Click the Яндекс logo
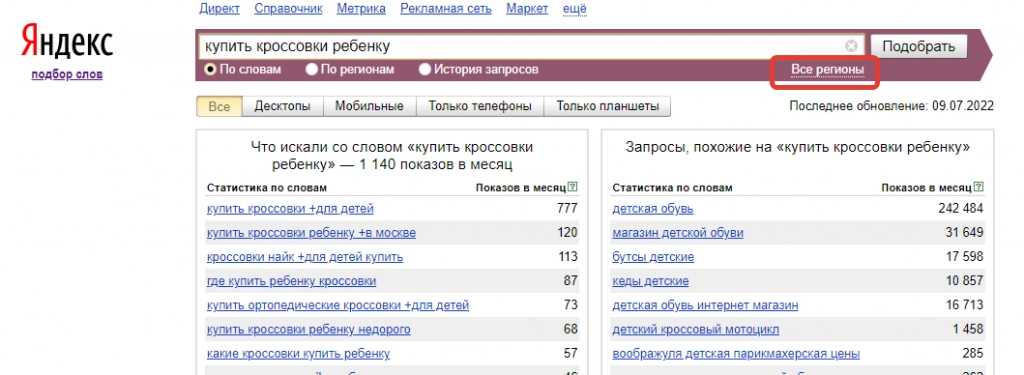The height and width of the screenshot is (375, 1024). click(x=67, y=42)
